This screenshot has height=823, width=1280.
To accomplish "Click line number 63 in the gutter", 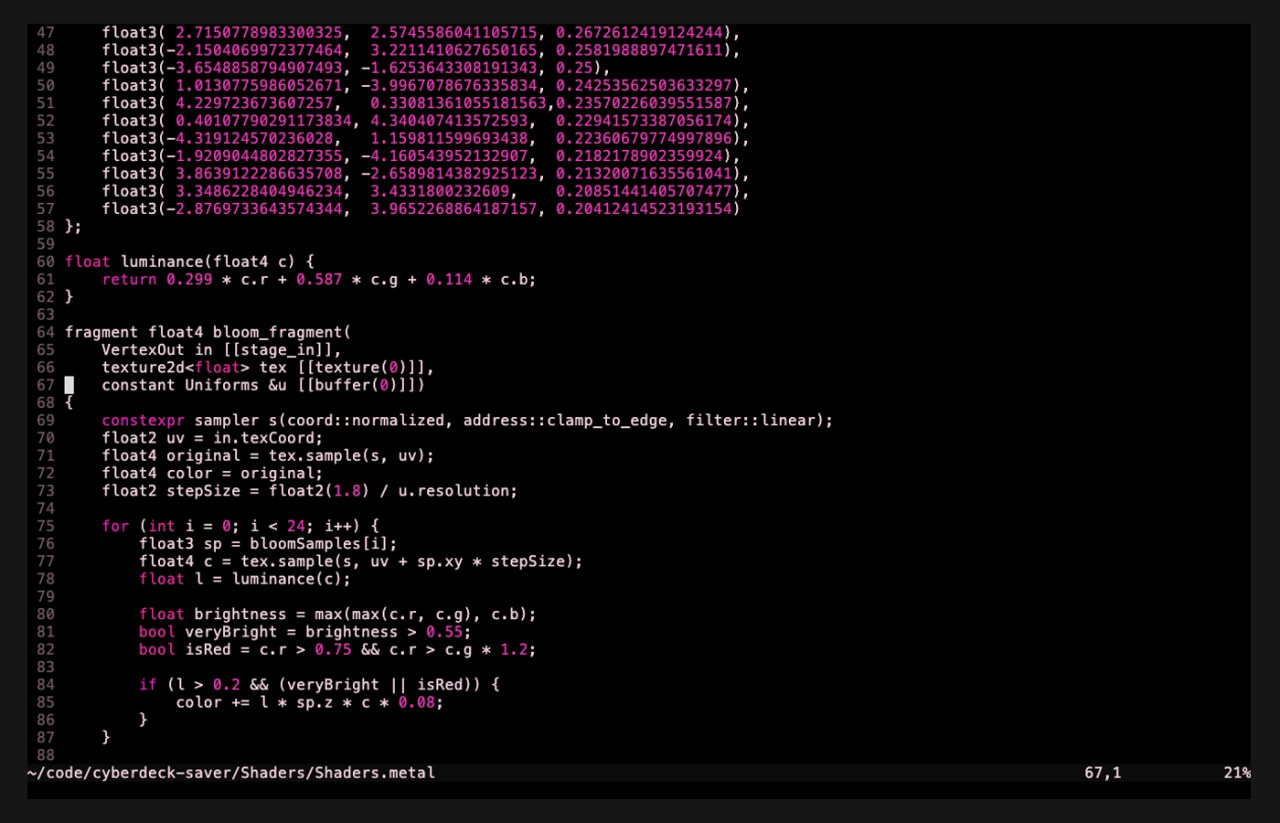I will [x=46, y=315].
